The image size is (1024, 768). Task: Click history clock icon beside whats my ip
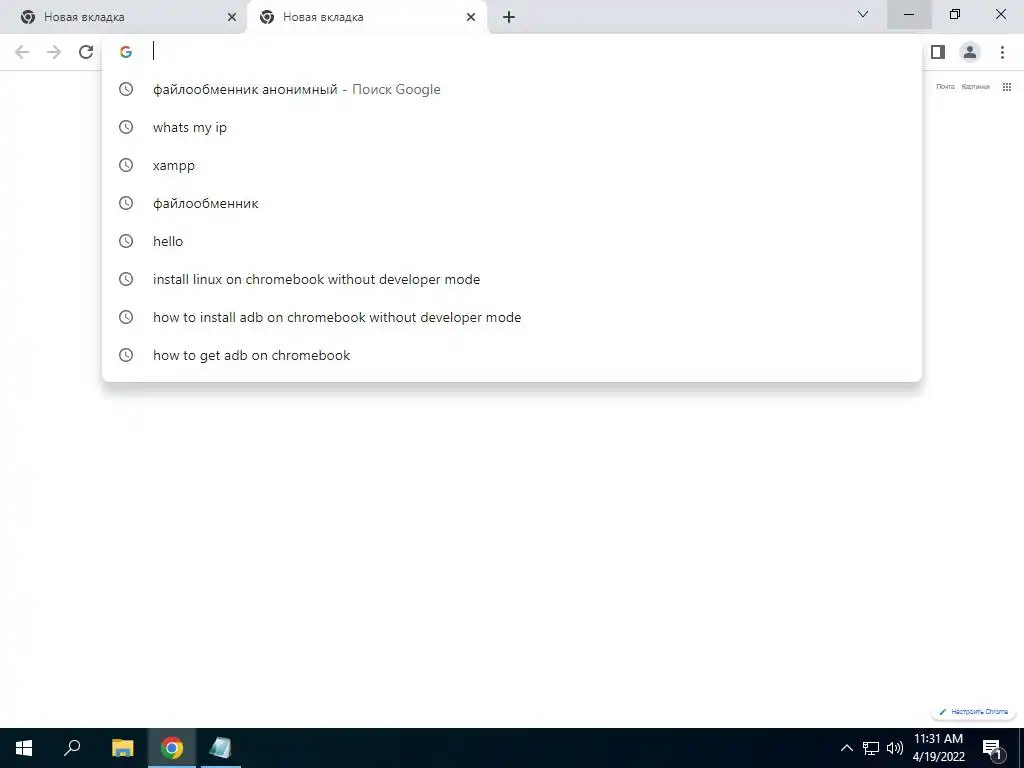pos(126,127)
